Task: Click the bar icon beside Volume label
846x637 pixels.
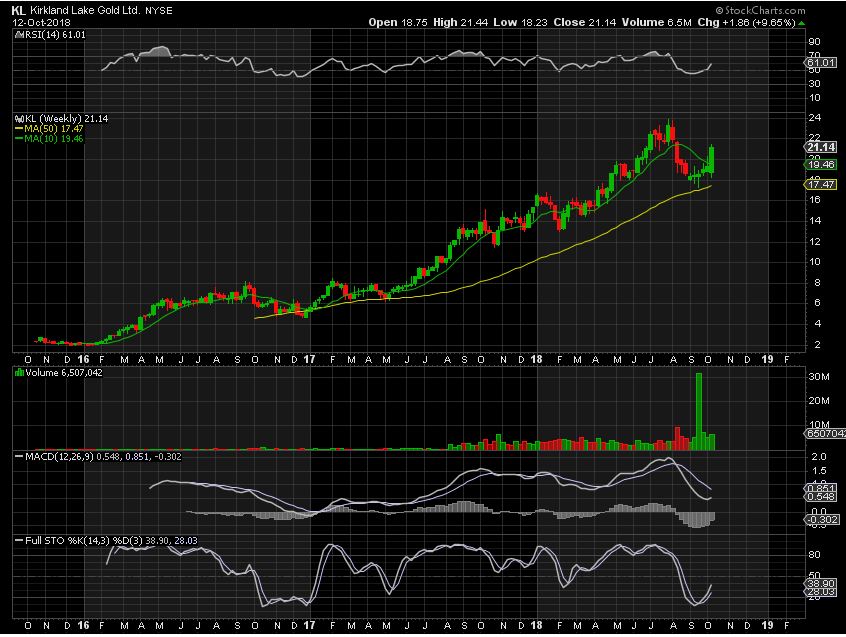Action: [x=19, y=373]
